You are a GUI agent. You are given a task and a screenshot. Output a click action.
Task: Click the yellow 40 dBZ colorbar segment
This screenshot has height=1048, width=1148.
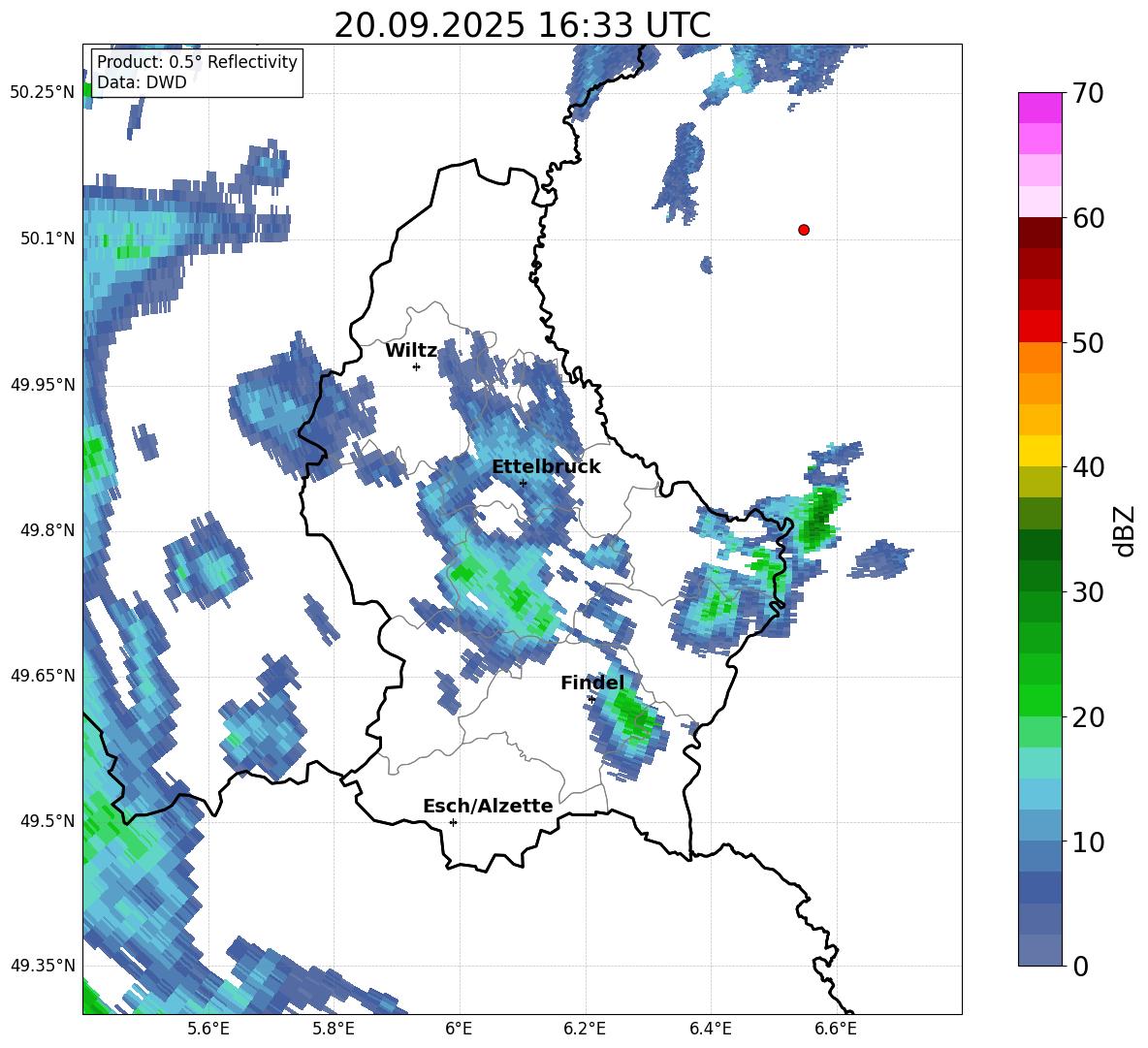tap(1039, 451)
